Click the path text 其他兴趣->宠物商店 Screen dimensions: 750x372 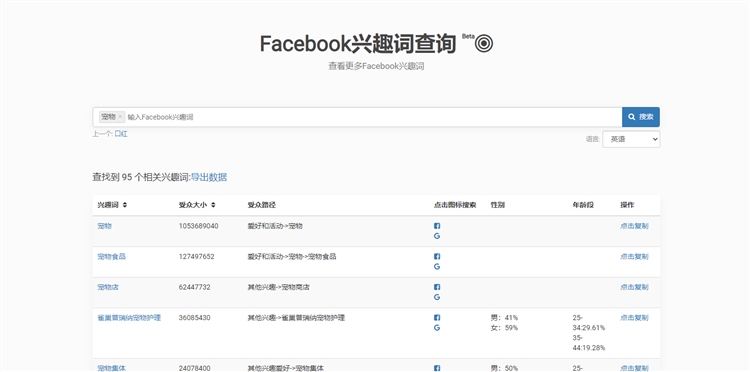point(278,287)
